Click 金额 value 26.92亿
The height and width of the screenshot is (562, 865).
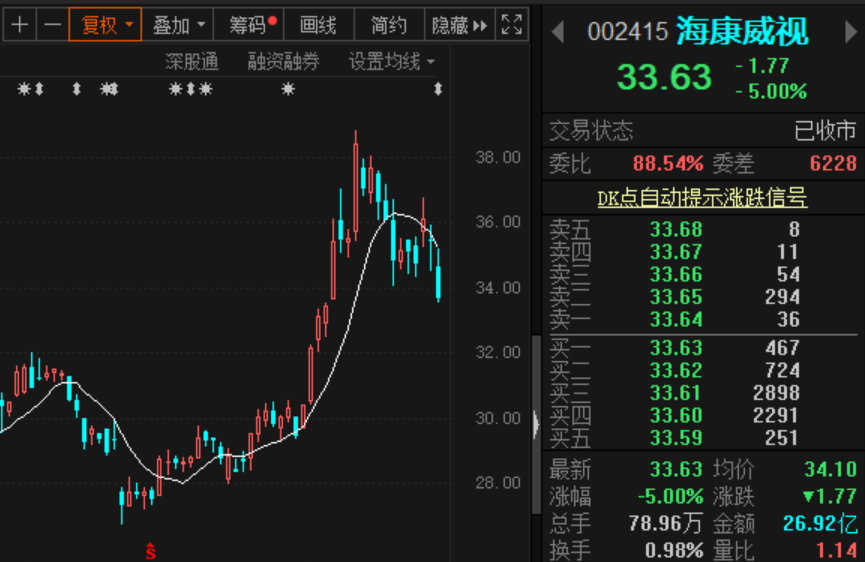(820, 523)
